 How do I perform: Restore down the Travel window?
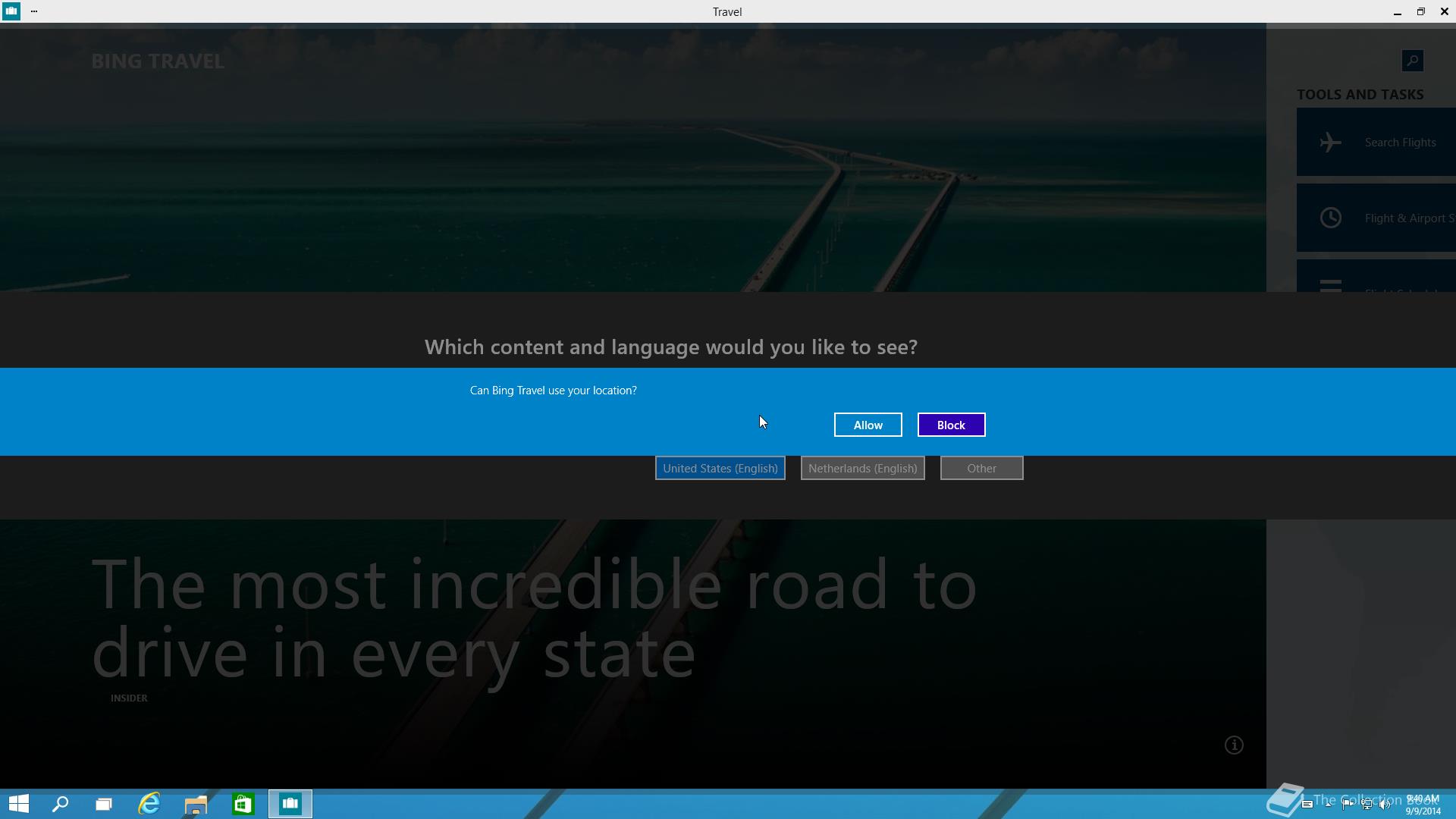click(1420, 11)
